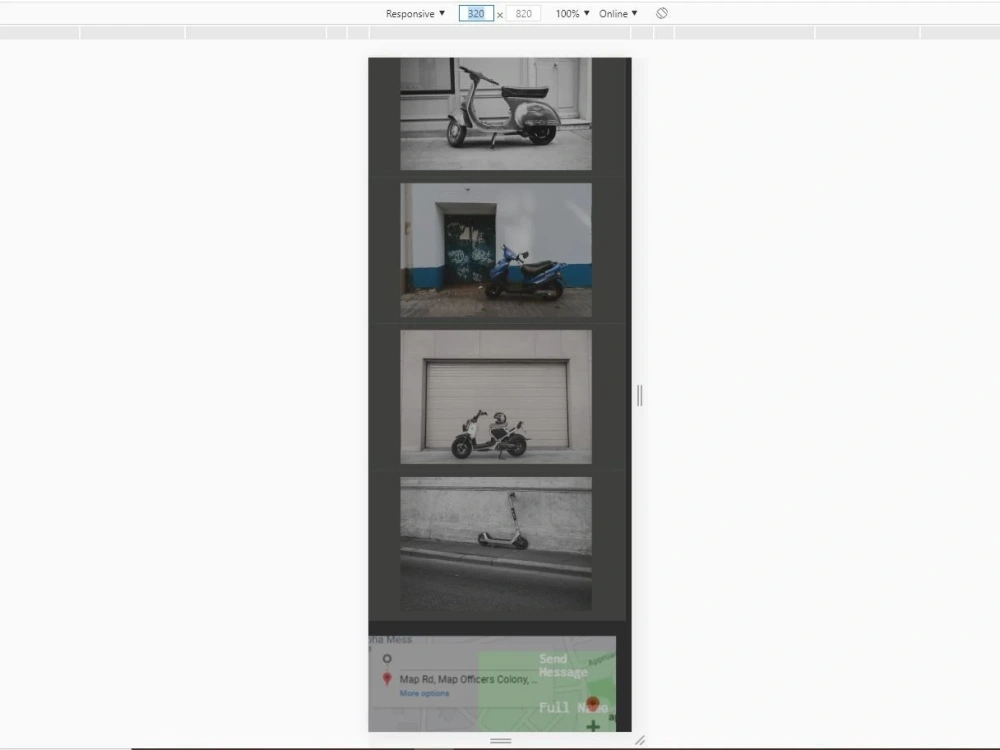Open the Responsive device dropdown
The height and width of the screenshot is (750, 1000).
415,13
